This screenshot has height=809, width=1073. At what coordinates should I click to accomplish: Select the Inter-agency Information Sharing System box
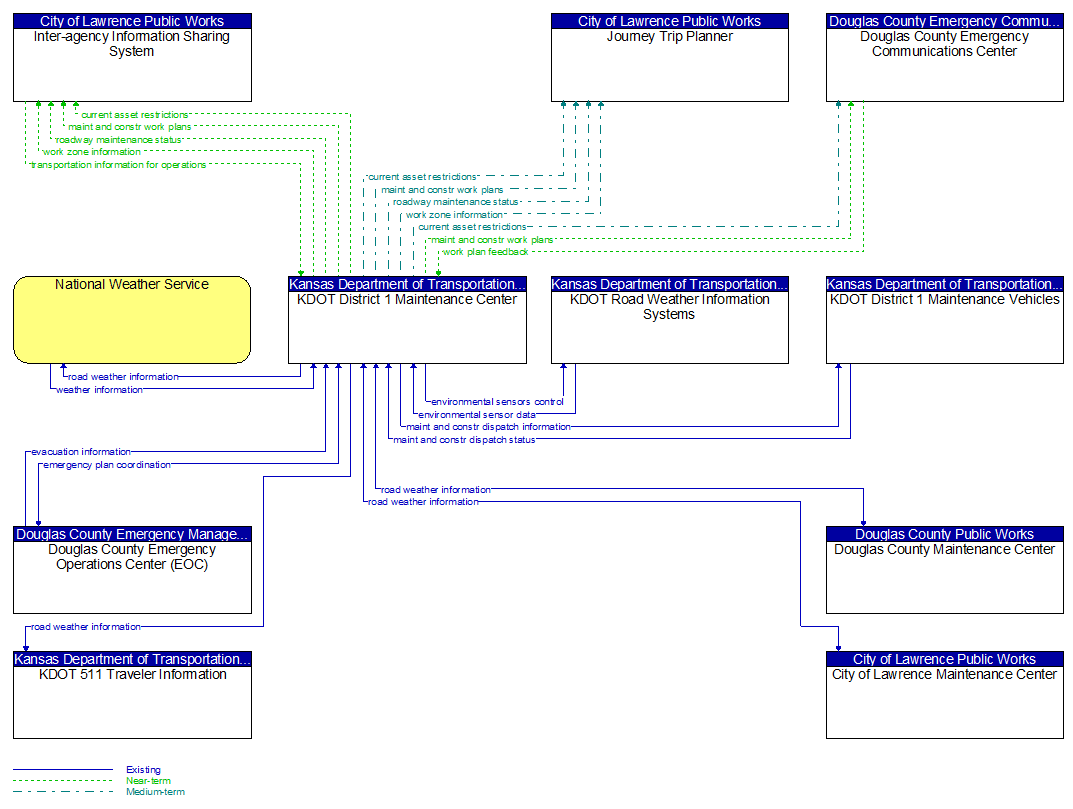pos(132,57)
